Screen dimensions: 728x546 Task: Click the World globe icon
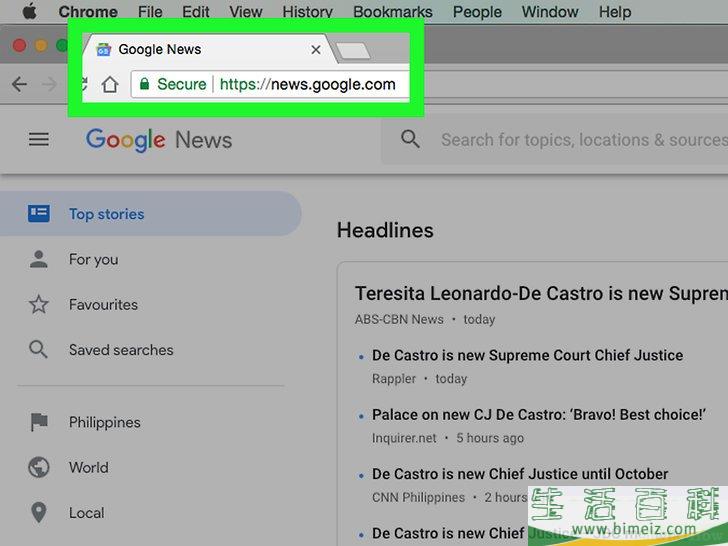(x=39, y=467)
